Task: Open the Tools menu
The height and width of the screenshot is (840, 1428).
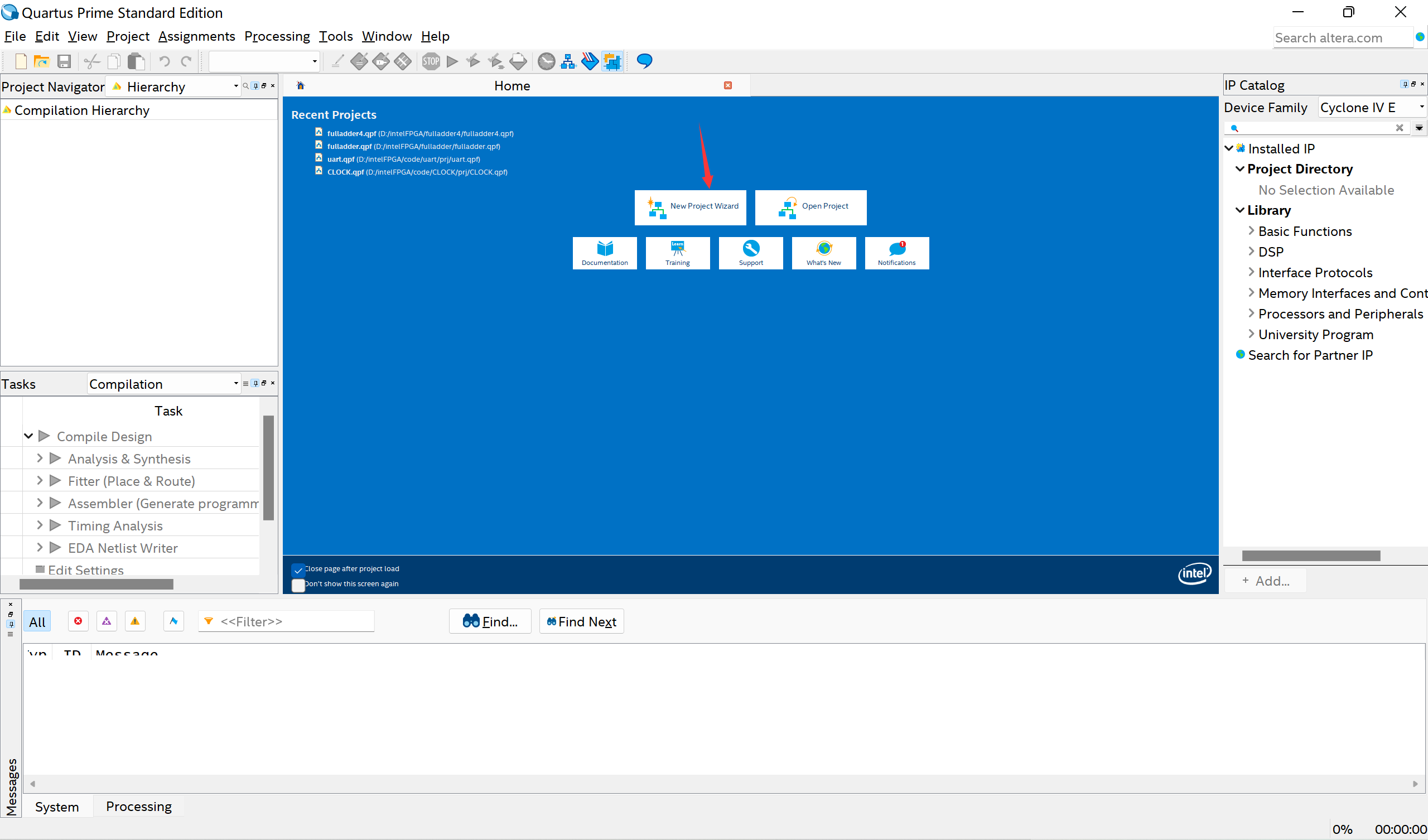Action: [335, 36]
